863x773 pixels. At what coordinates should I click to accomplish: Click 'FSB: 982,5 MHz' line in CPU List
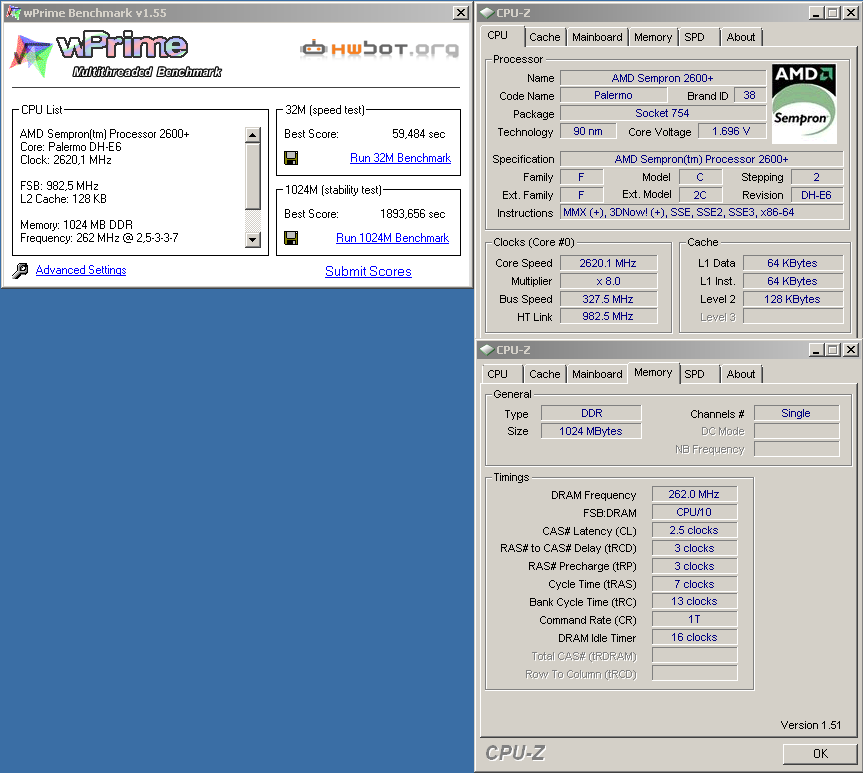click(59, 186)
